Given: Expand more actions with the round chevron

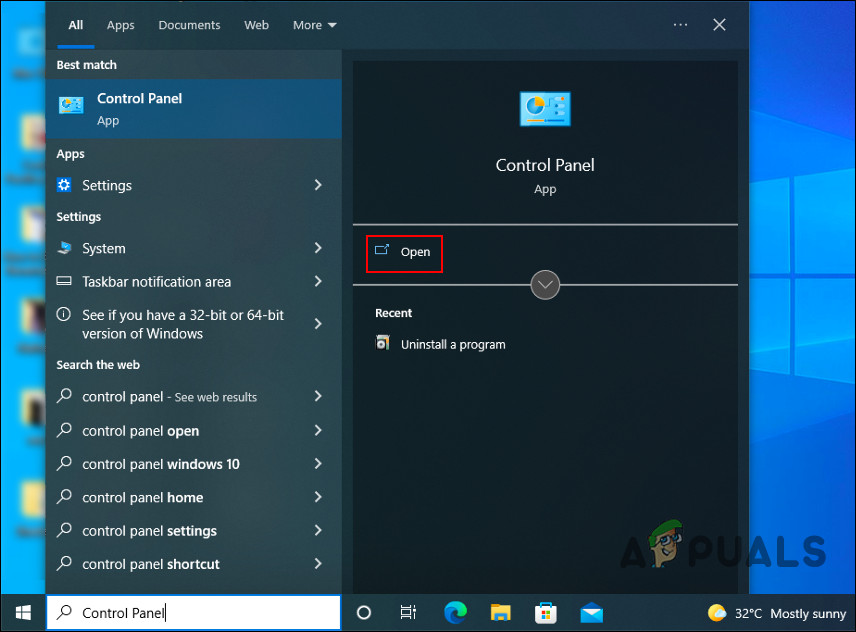Looking at the screenshot, I should [545, 284].
